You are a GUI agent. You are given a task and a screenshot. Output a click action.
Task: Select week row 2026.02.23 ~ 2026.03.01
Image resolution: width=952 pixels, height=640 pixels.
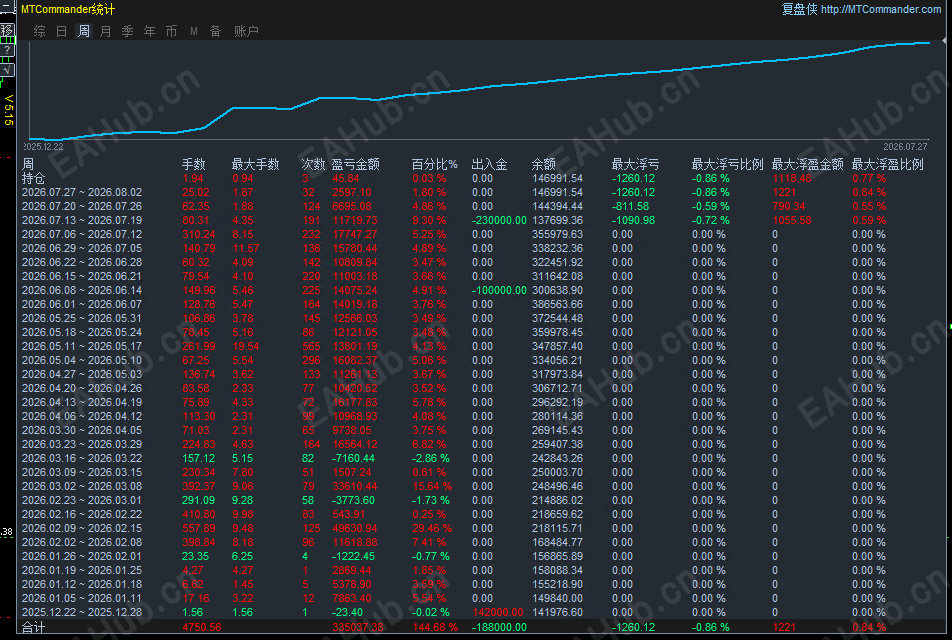(x=82, y=500)
